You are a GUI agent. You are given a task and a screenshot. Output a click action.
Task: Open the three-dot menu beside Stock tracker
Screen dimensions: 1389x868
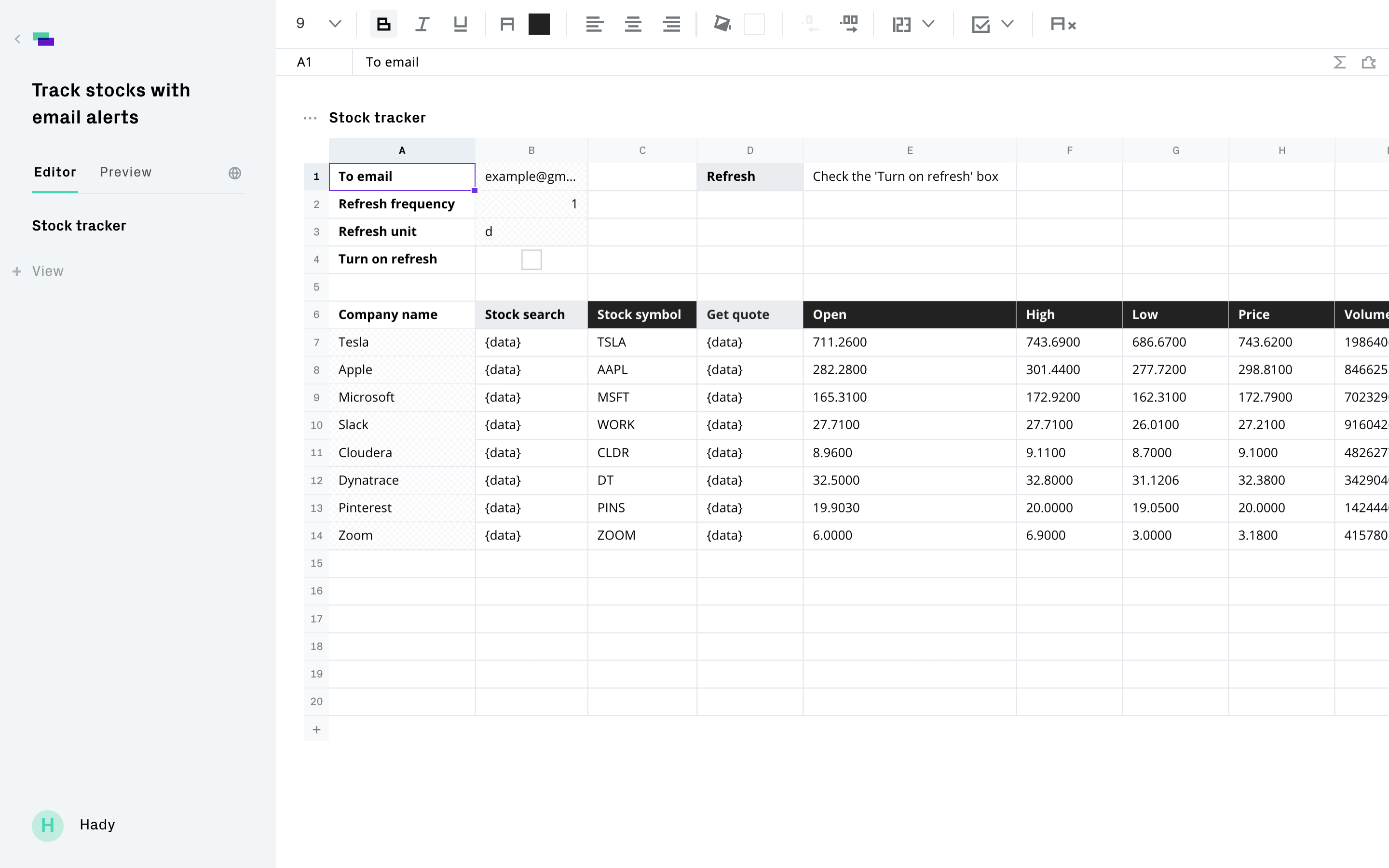click(310, 118)
